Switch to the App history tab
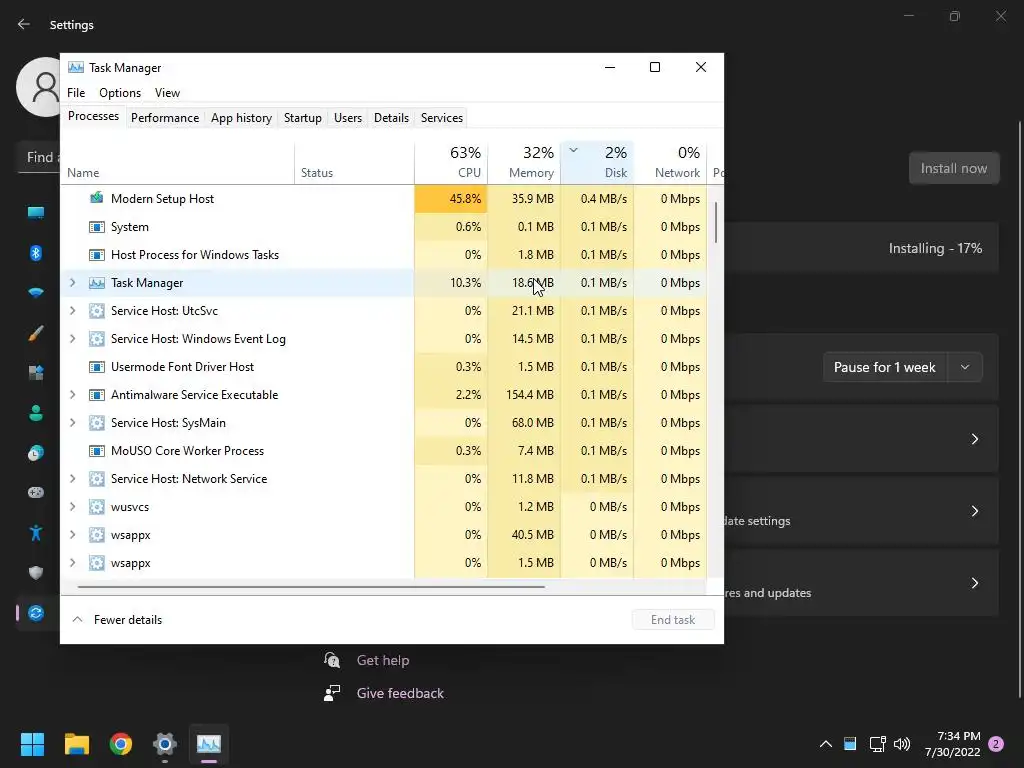 point(241,118)
